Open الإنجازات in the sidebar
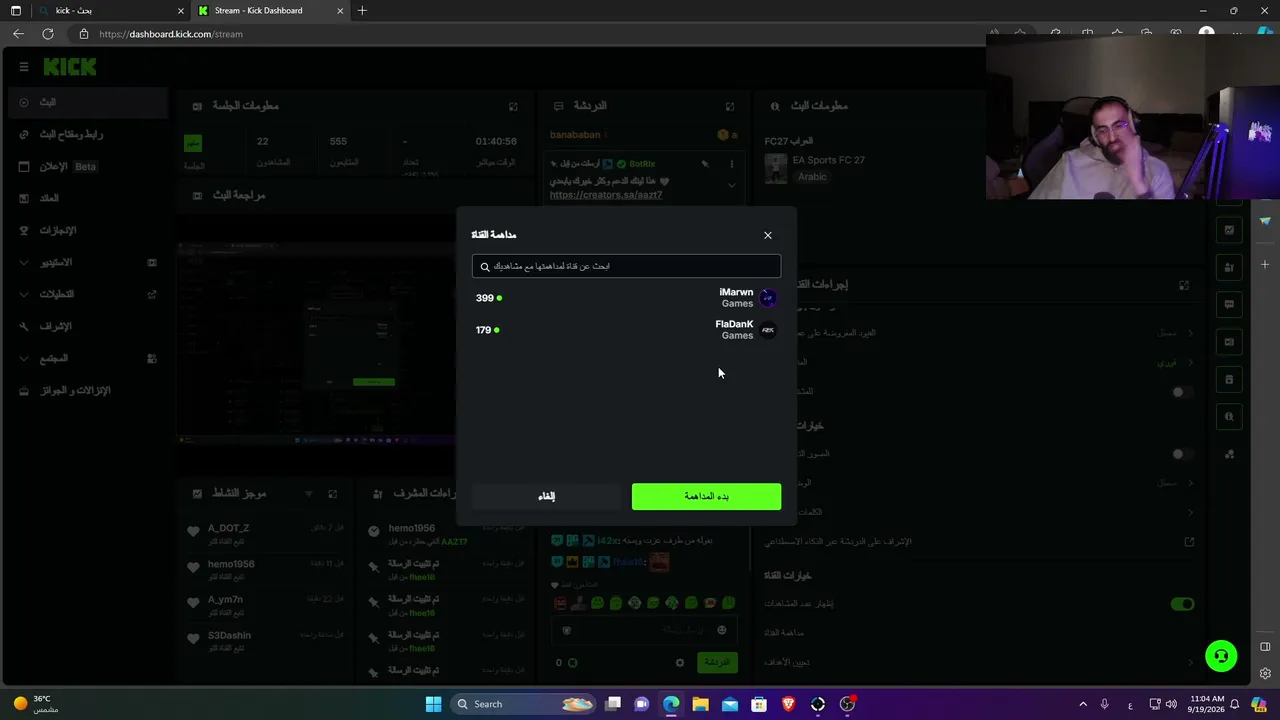 [x=88, y=230]
